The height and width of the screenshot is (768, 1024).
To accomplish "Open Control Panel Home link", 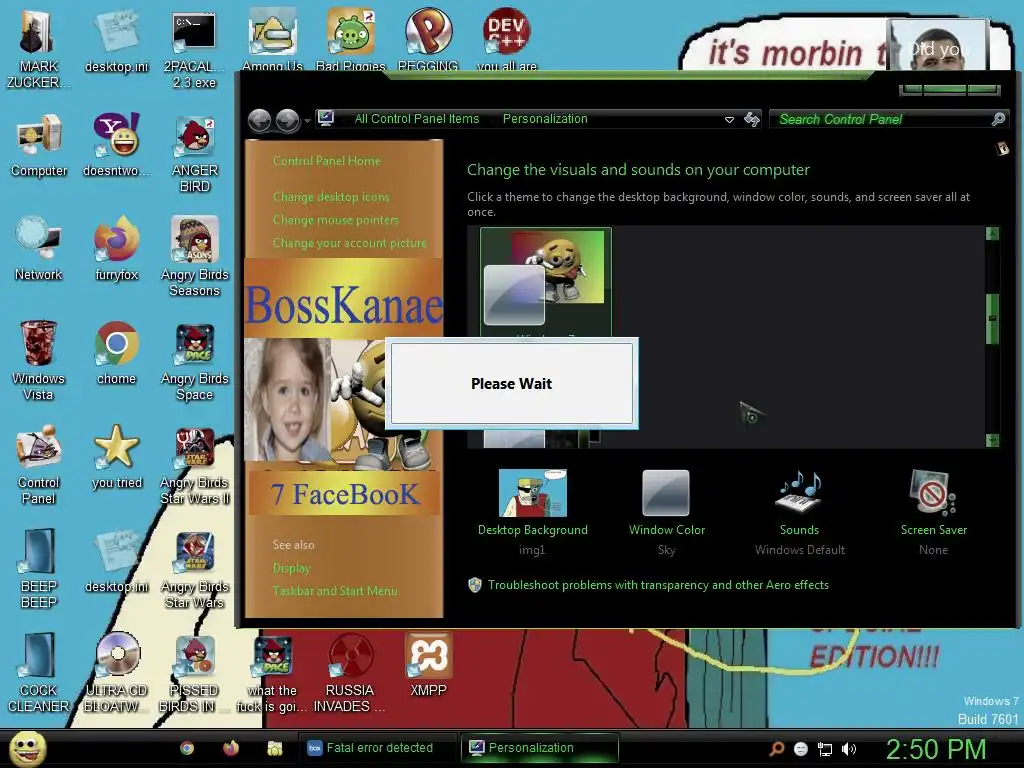I will coord(327,161).
